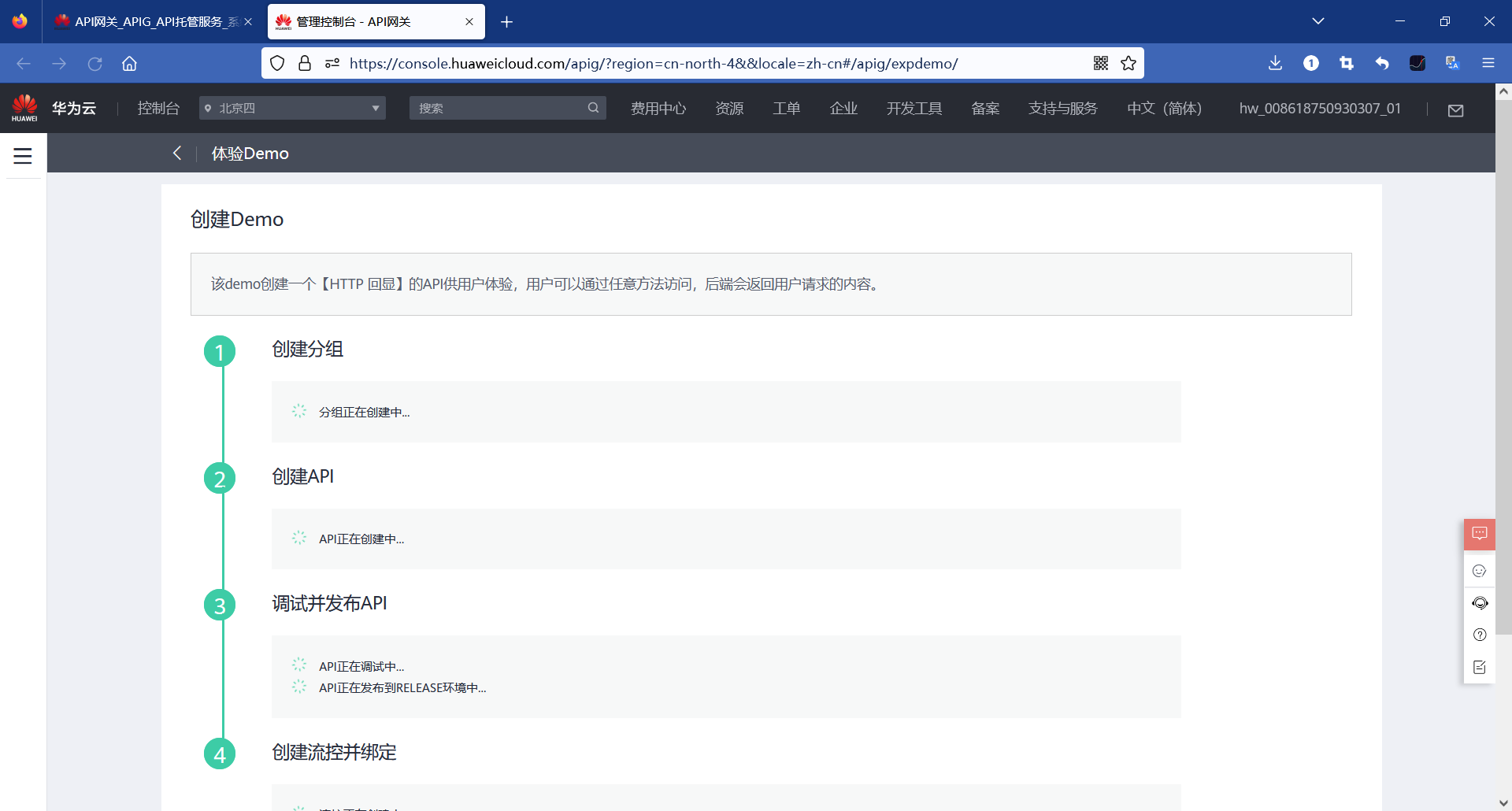Open 企业 menu
This screenshot has width=1512, height=811.
[843, 108]
